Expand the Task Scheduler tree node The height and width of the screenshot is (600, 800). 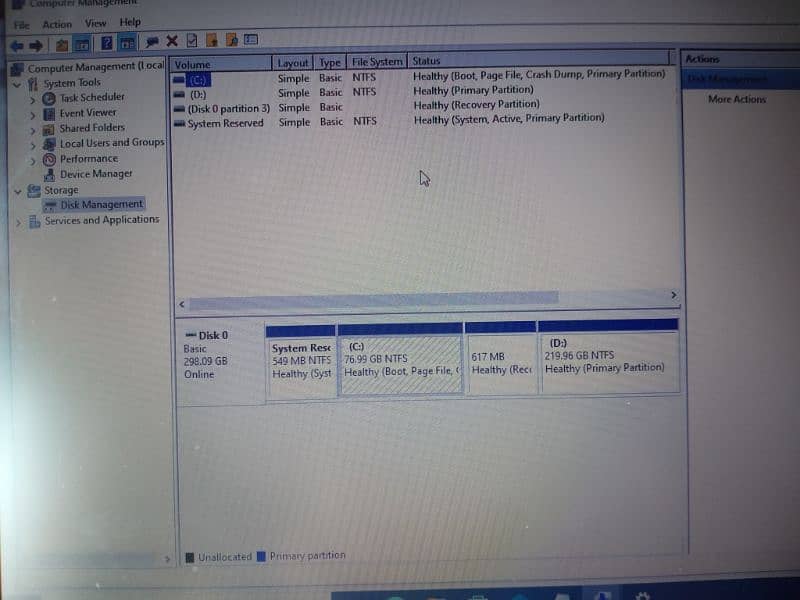click(32, 98)
